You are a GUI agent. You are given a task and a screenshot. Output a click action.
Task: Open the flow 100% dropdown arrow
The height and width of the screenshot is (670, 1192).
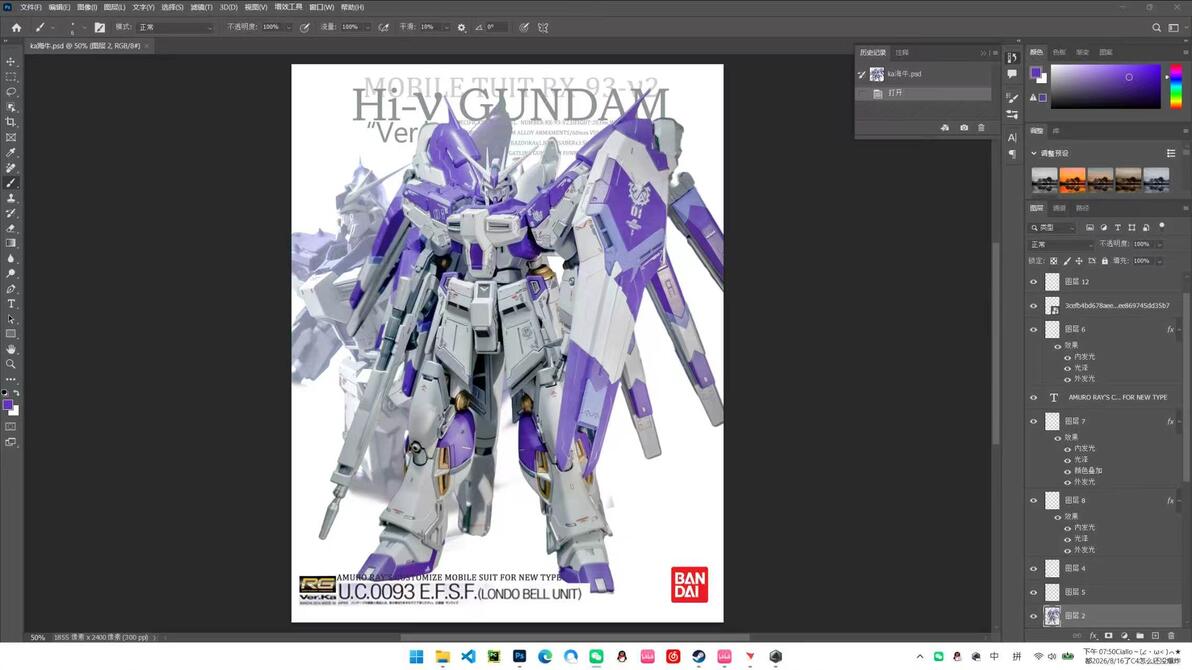coord(367,27)
